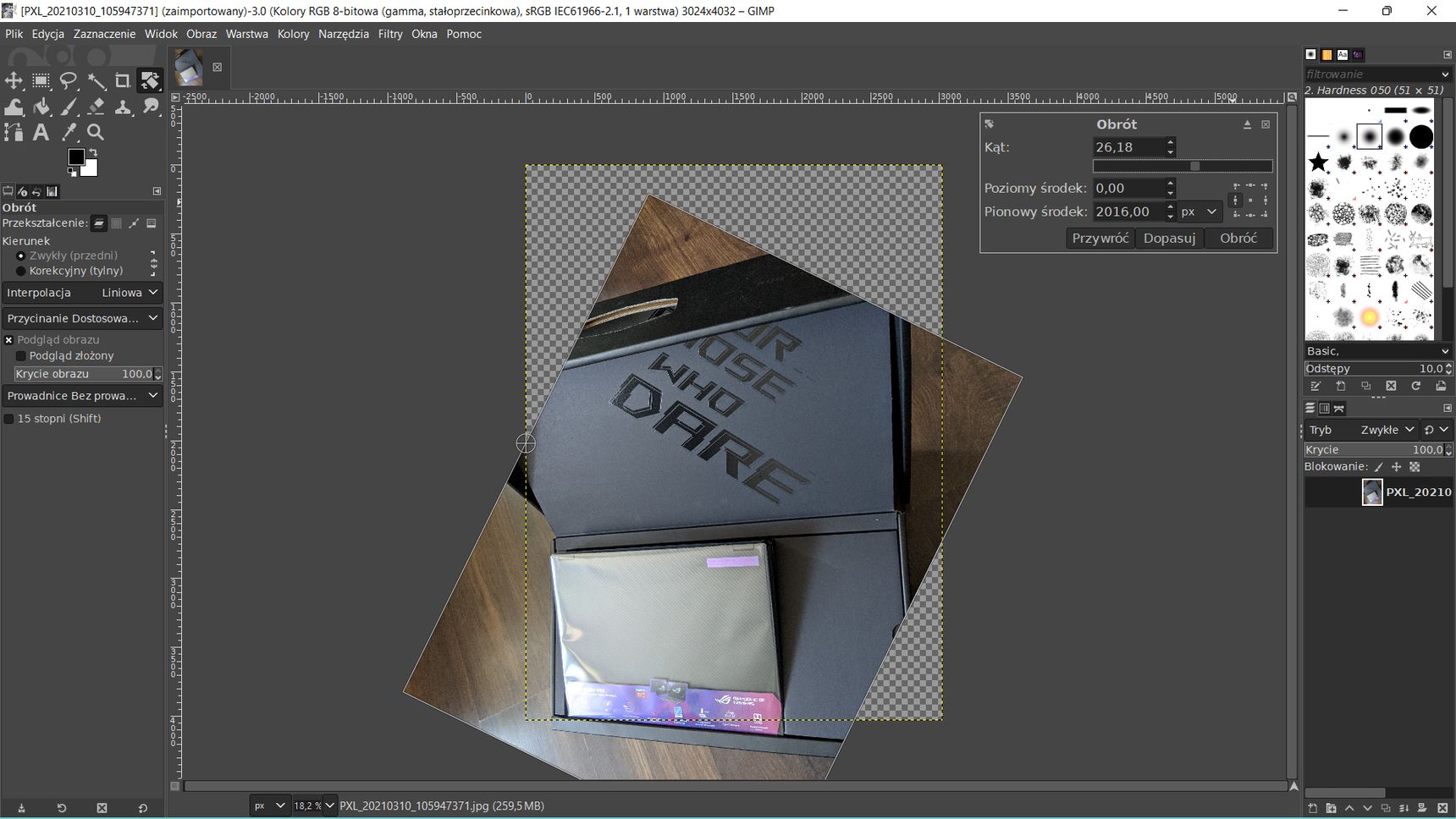Select the Paths tool
The height and width of the screenshot is (819, 1456).
click(x=14, y=133)
